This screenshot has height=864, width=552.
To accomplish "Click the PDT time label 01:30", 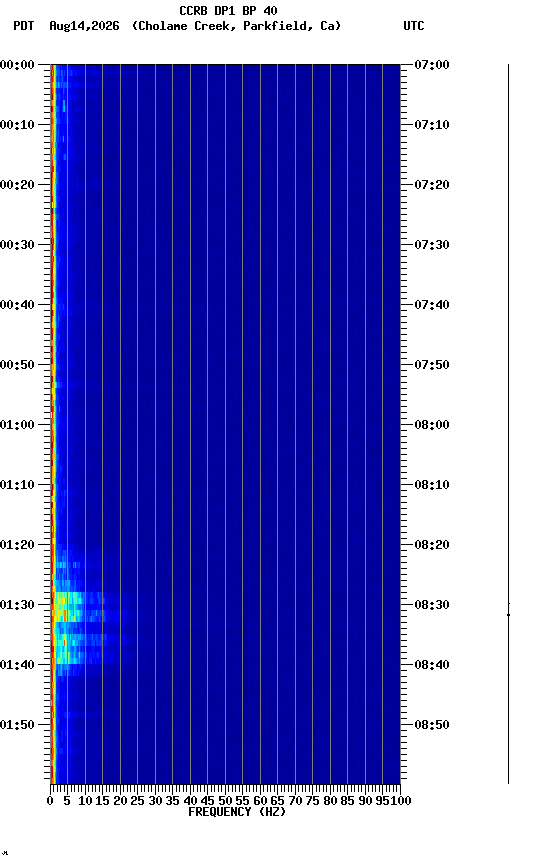I will (x=17, y=606).
